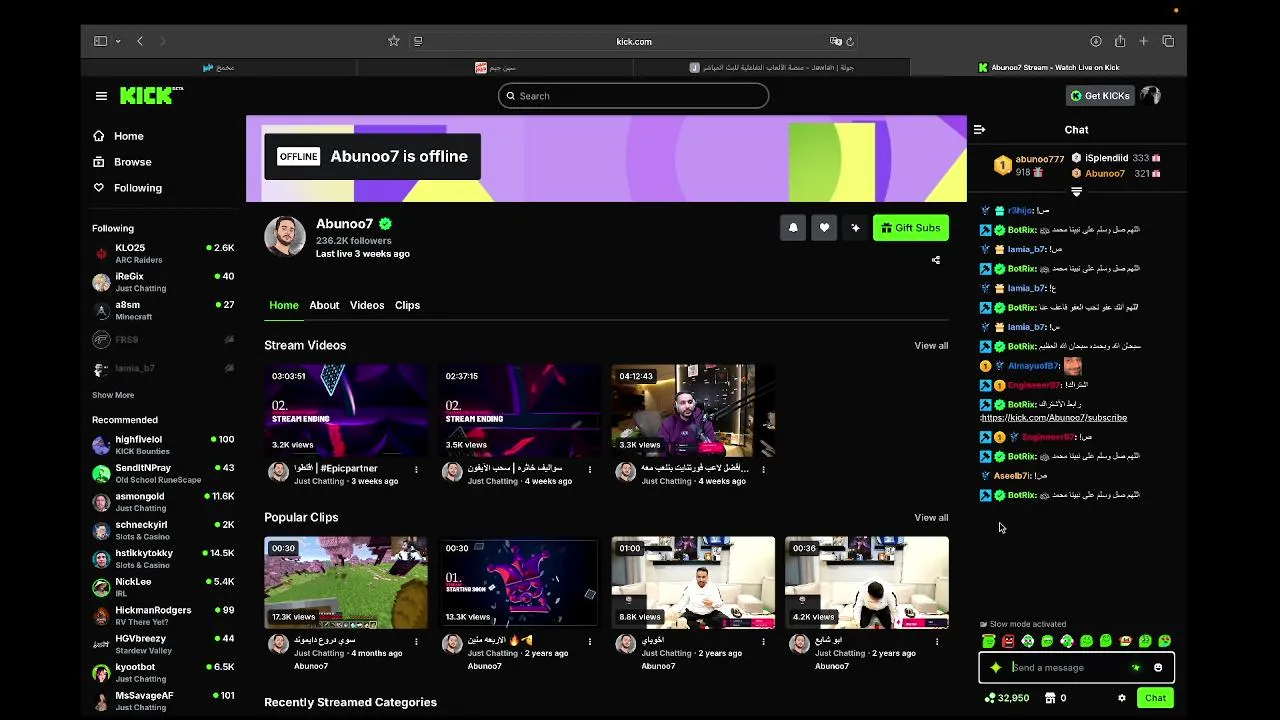Toggle notifications bell for Abunoo7
The image size is (1280, 720).
click(x=793, y=228)
